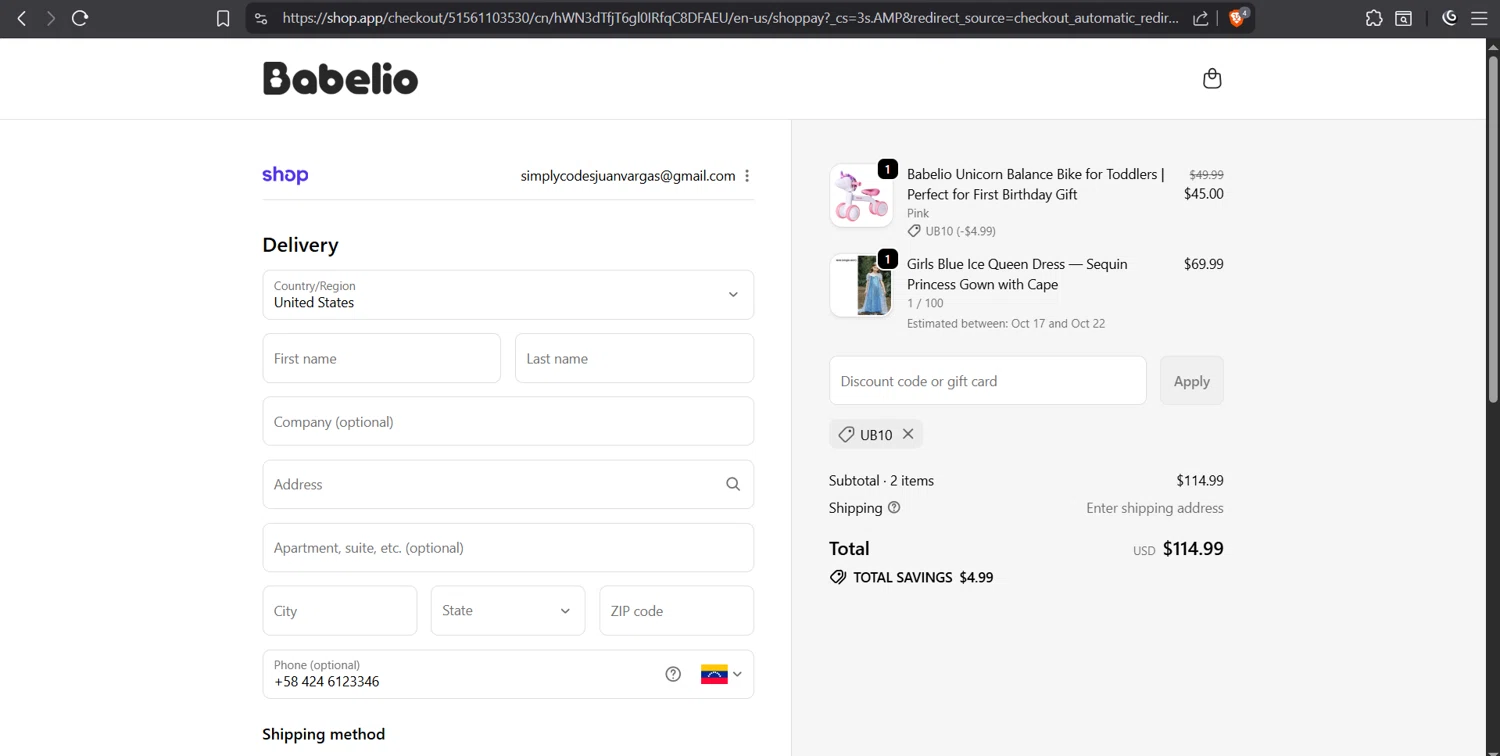Focus the ZIP code field

coord(677,611)
